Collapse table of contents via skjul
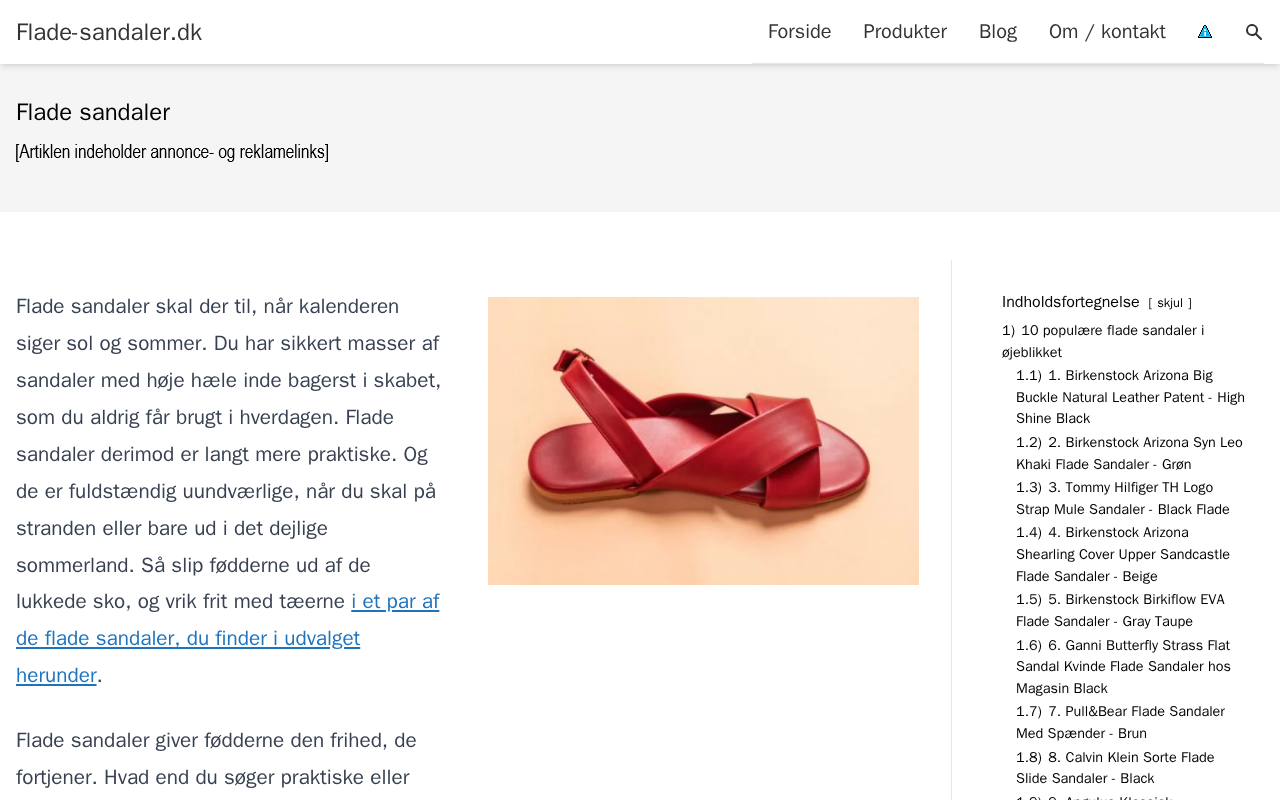Viewport: 1280px width, 800px height. pyautogui.click(x=1170, y=303)
